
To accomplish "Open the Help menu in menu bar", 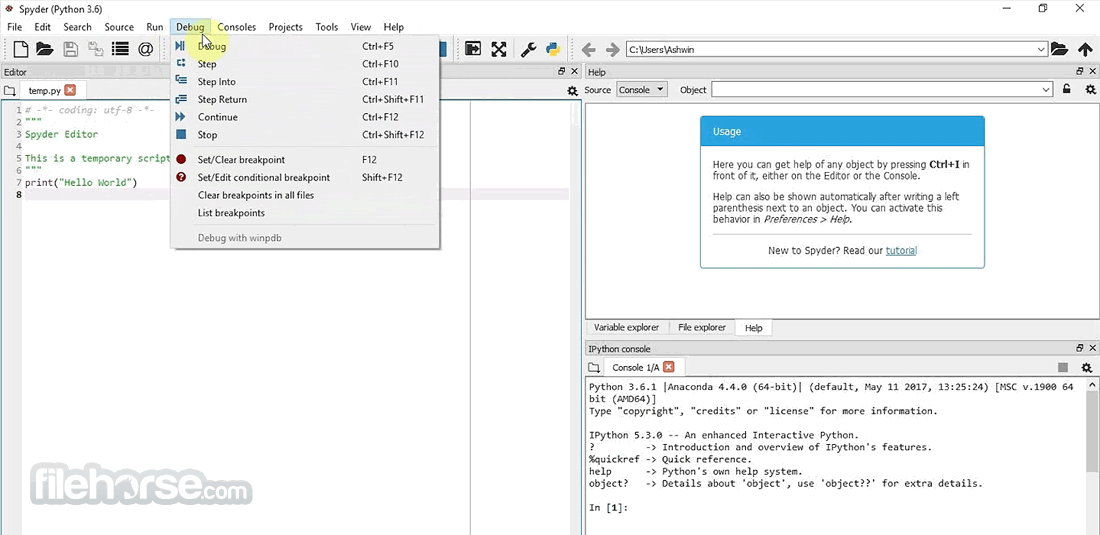I will coord(394,27).
